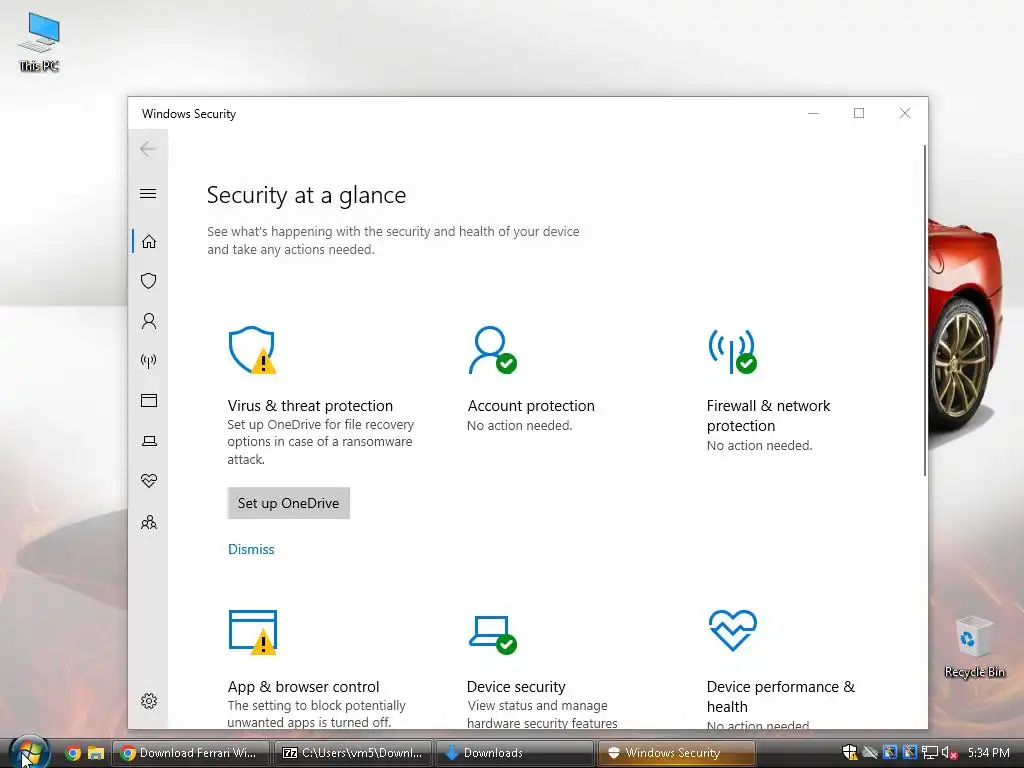Open App & browser control heading

point(303,686)
